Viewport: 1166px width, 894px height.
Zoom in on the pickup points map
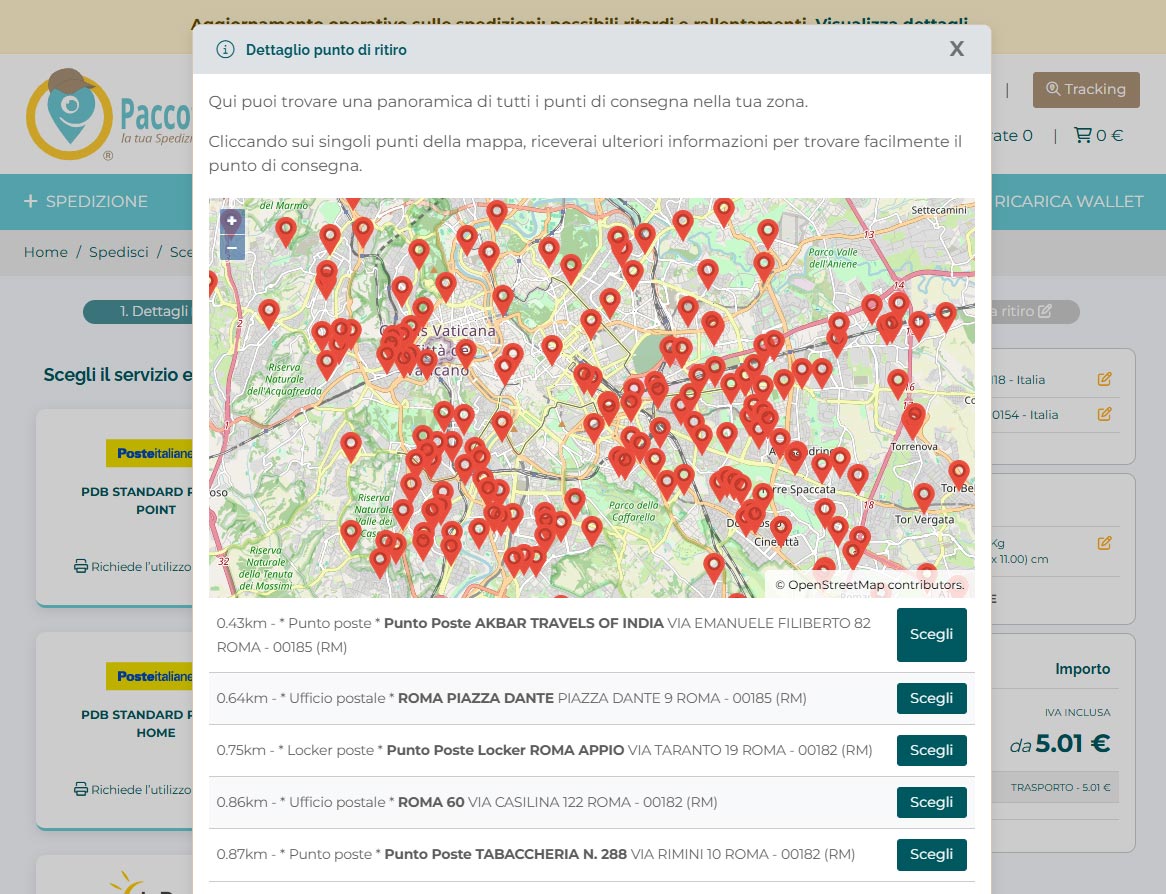[232, 221]
